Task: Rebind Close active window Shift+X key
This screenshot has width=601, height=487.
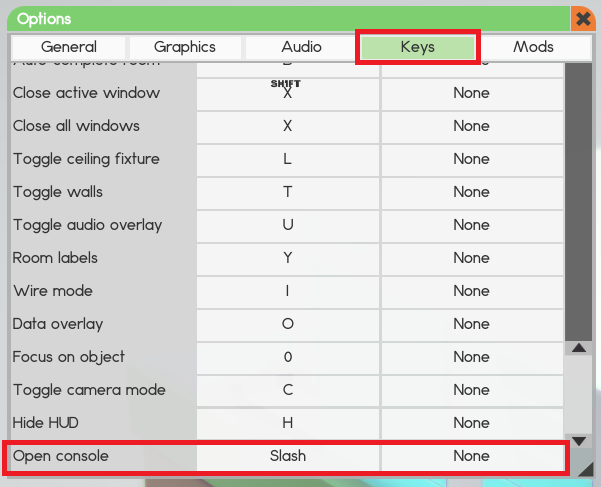Action: 288,93
